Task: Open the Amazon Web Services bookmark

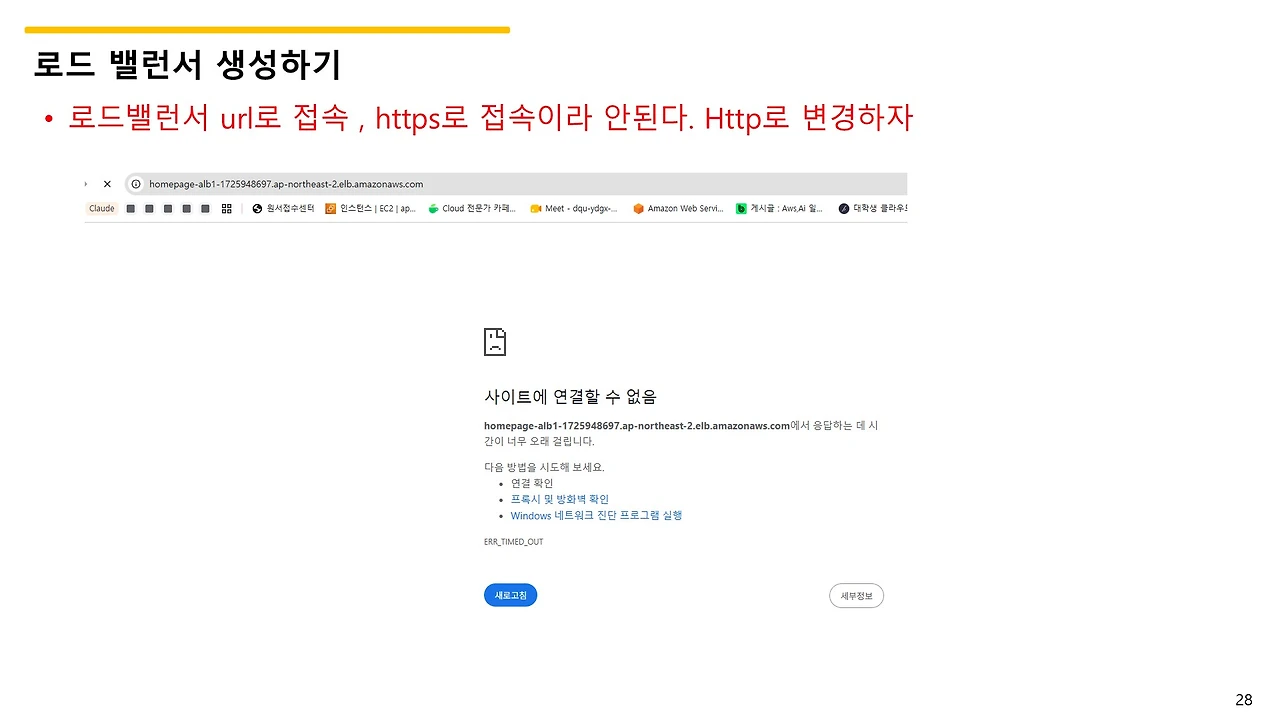Action: pos(678,209)
